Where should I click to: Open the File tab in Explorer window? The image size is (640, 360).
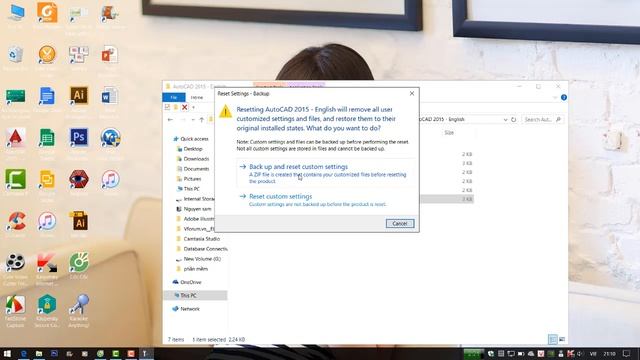coord(173,97)
